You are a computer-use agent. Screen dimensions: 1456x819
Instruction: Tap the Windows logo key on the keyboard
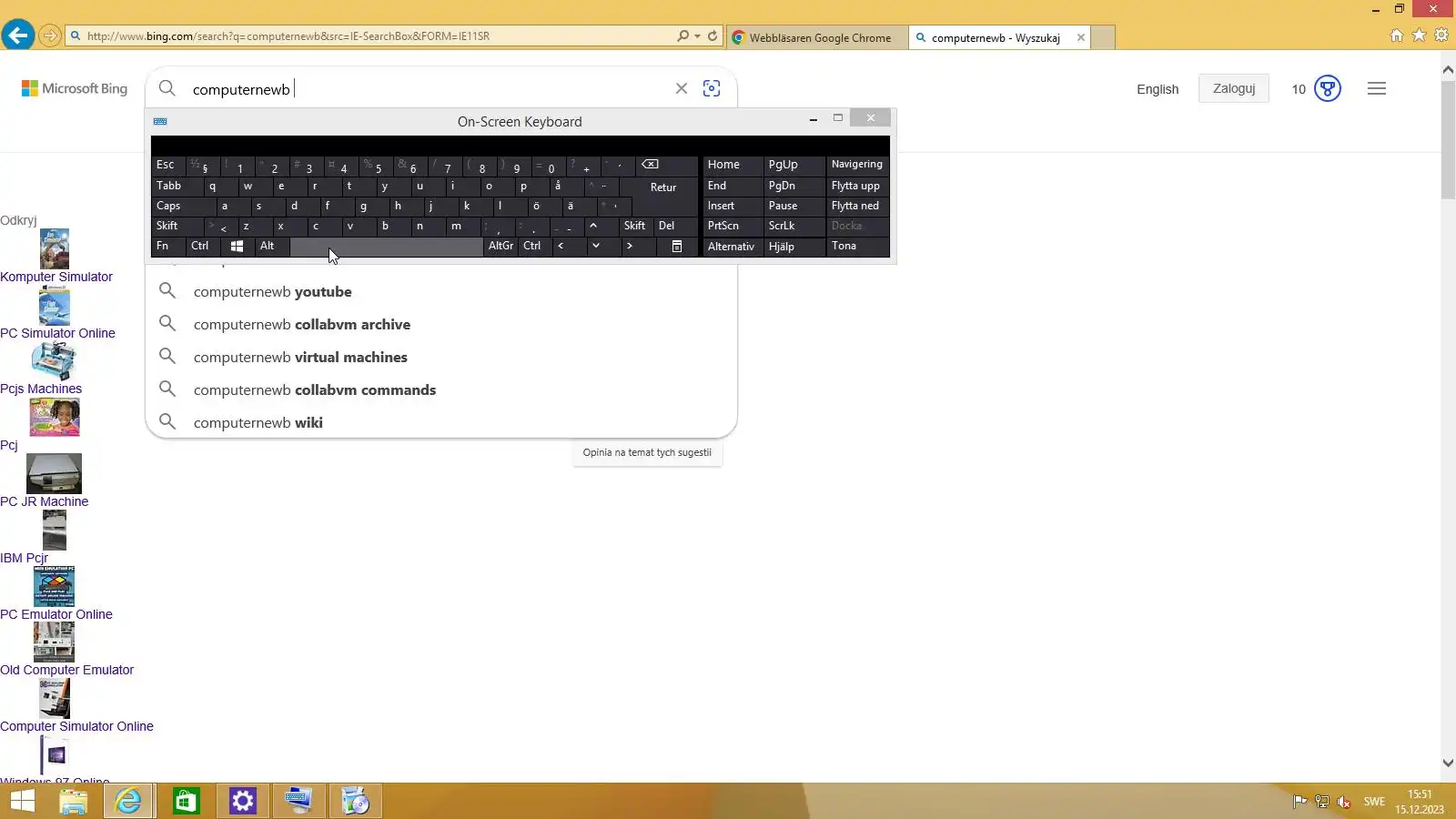click(237, 246)
